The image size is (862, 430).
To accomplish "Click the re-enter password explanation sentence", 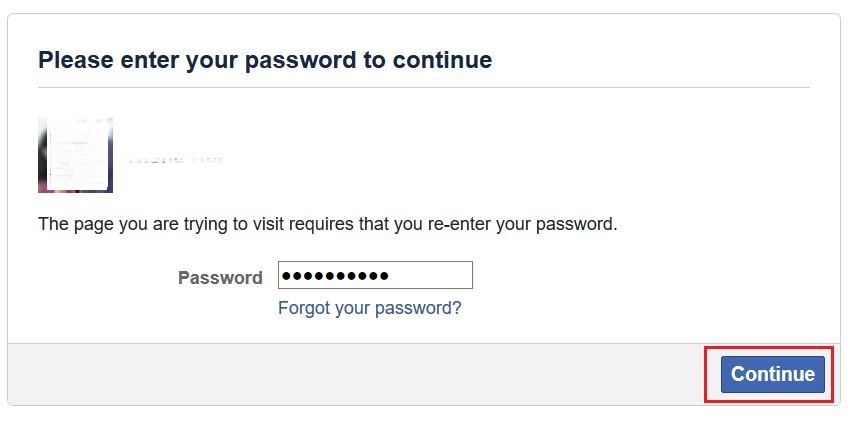I will pyautogui.click(x=328, y=224).
